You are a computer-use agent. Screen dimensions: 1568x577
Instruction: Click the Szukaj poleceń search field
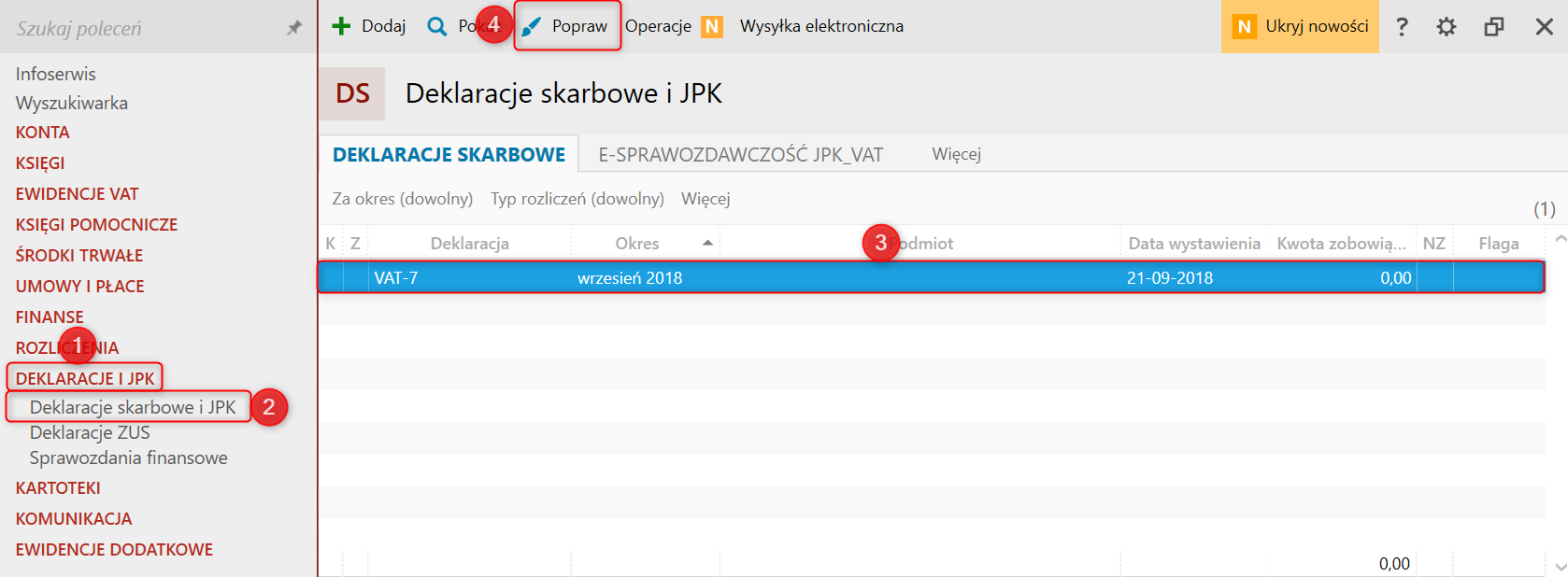pyautogui.click(x=140, y=28)
